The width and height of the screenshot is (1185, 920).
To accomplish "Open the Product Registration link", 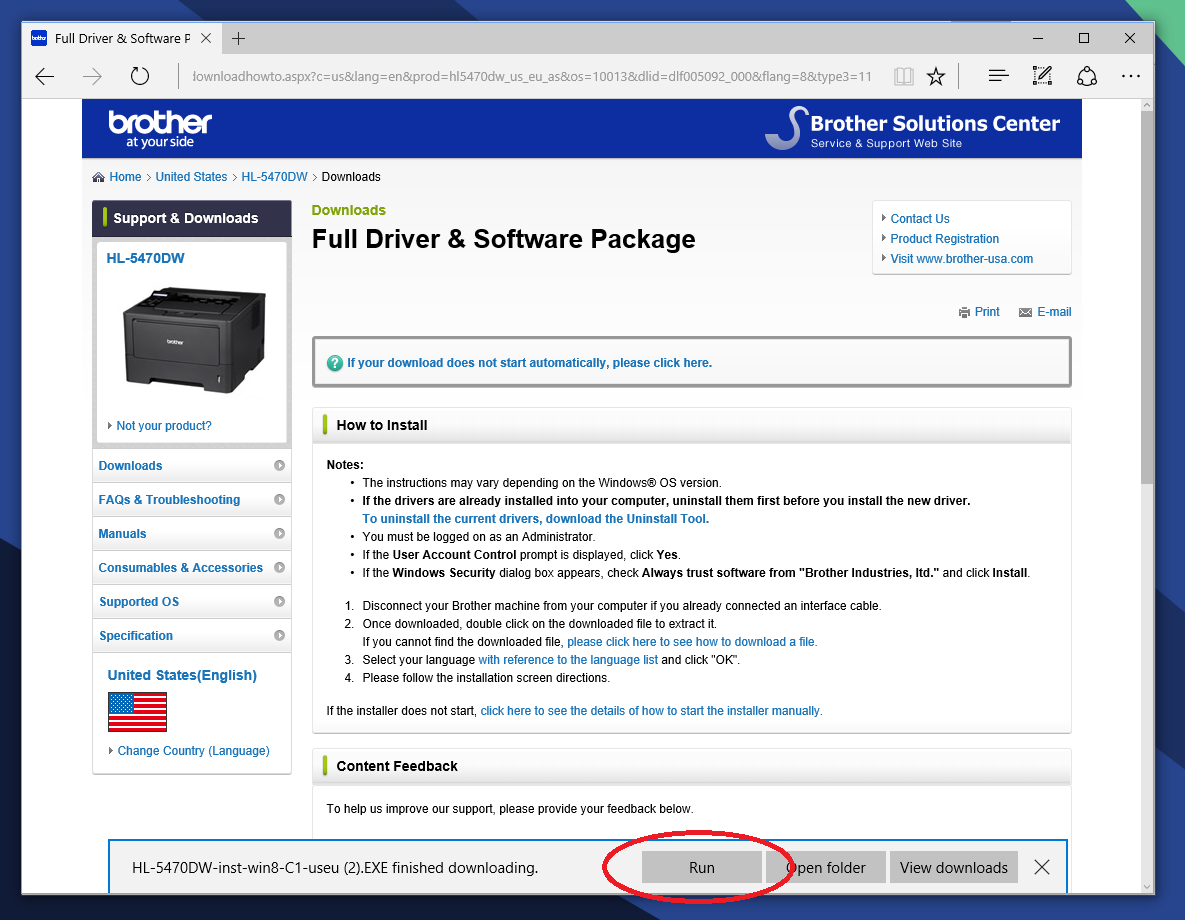I will click(945, 239).
